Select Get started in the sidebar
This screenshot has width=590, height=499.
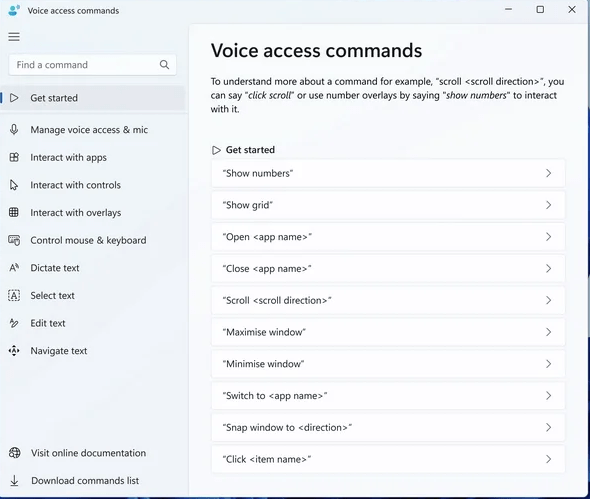(93, 98)
